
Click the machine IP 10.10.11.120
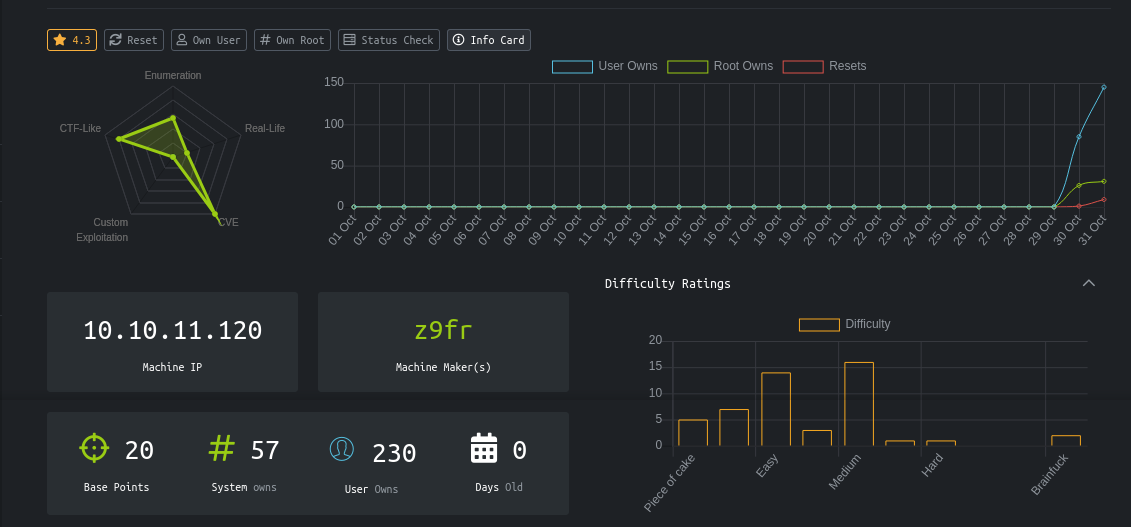(x=172, y=330)
